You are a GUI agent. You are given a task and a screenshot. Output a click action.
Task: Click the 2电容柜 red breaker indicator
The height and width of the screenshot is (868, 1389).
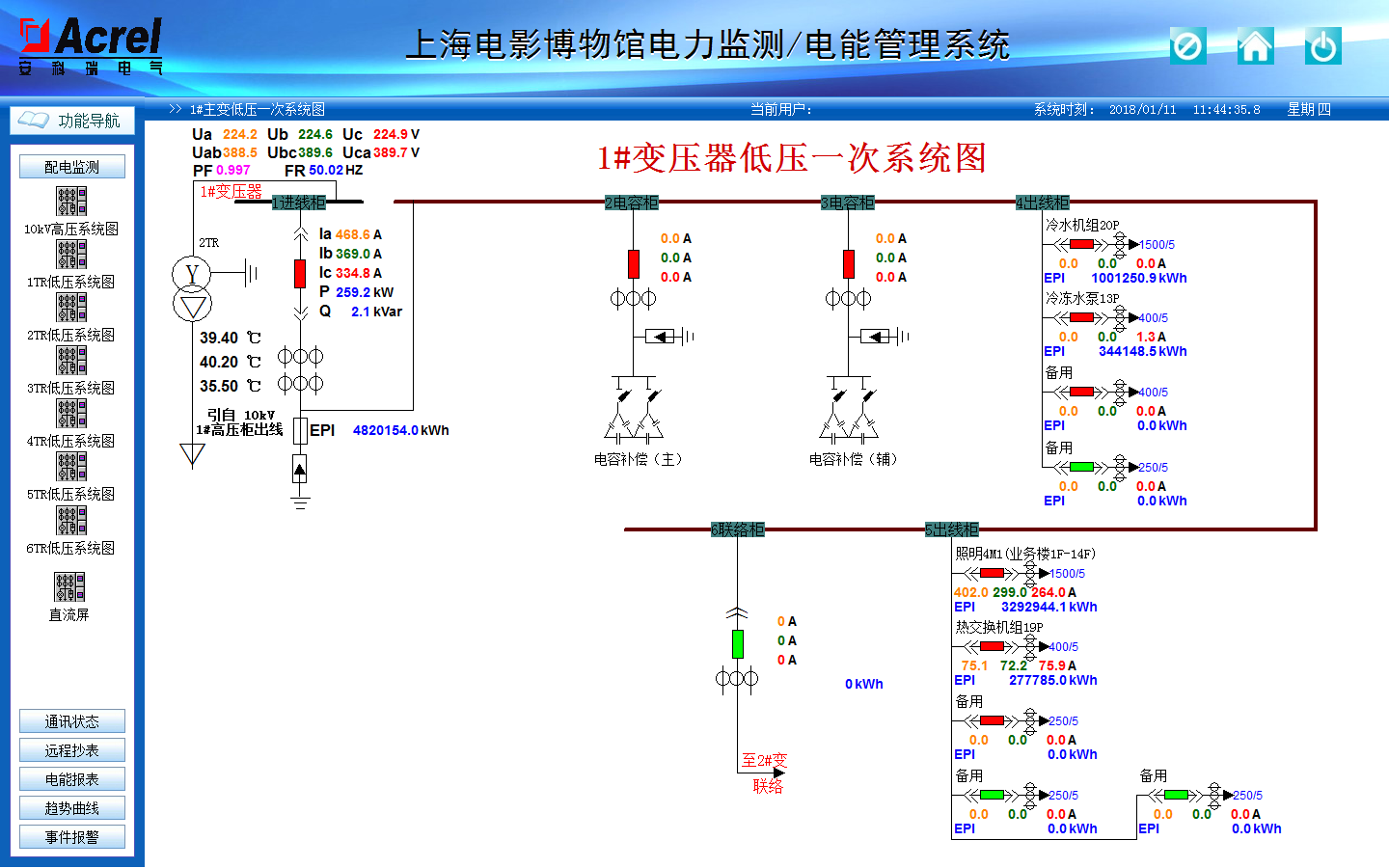coord(633,263)
